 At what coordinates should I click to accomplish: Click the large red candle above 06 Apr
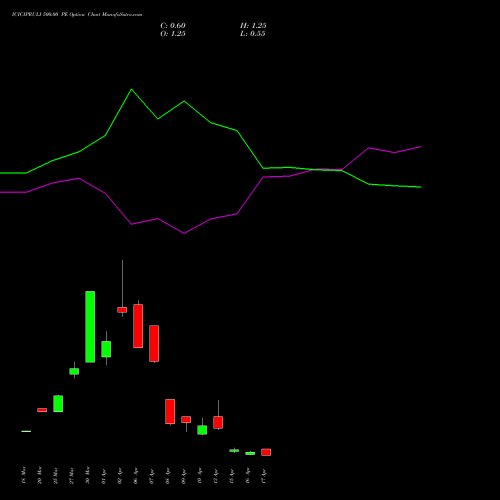click(x=138, y=326)
